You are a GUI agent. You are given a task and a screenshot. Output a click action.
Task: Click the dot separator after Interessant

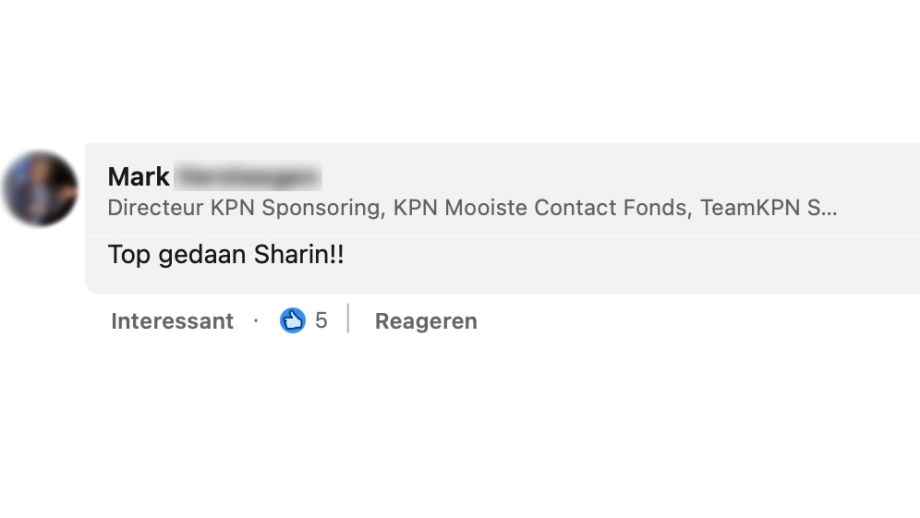tap(256, 321)
